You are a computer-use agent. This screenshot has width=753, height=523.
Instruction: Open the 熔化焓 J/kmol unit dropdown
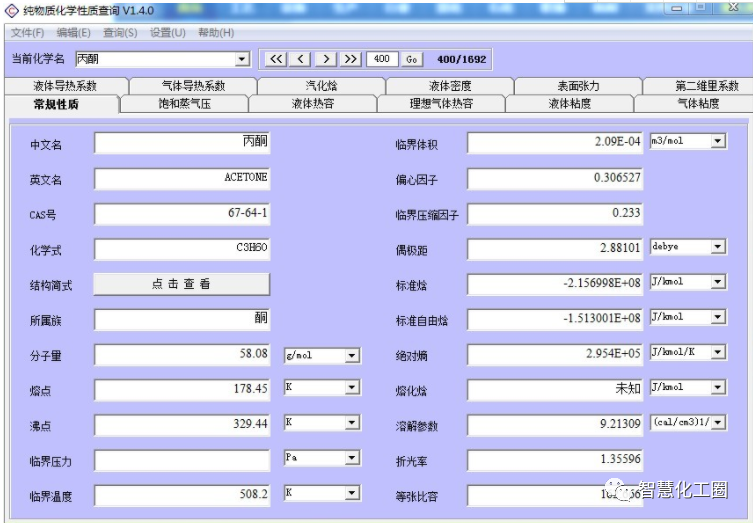(x=717, y=387)
